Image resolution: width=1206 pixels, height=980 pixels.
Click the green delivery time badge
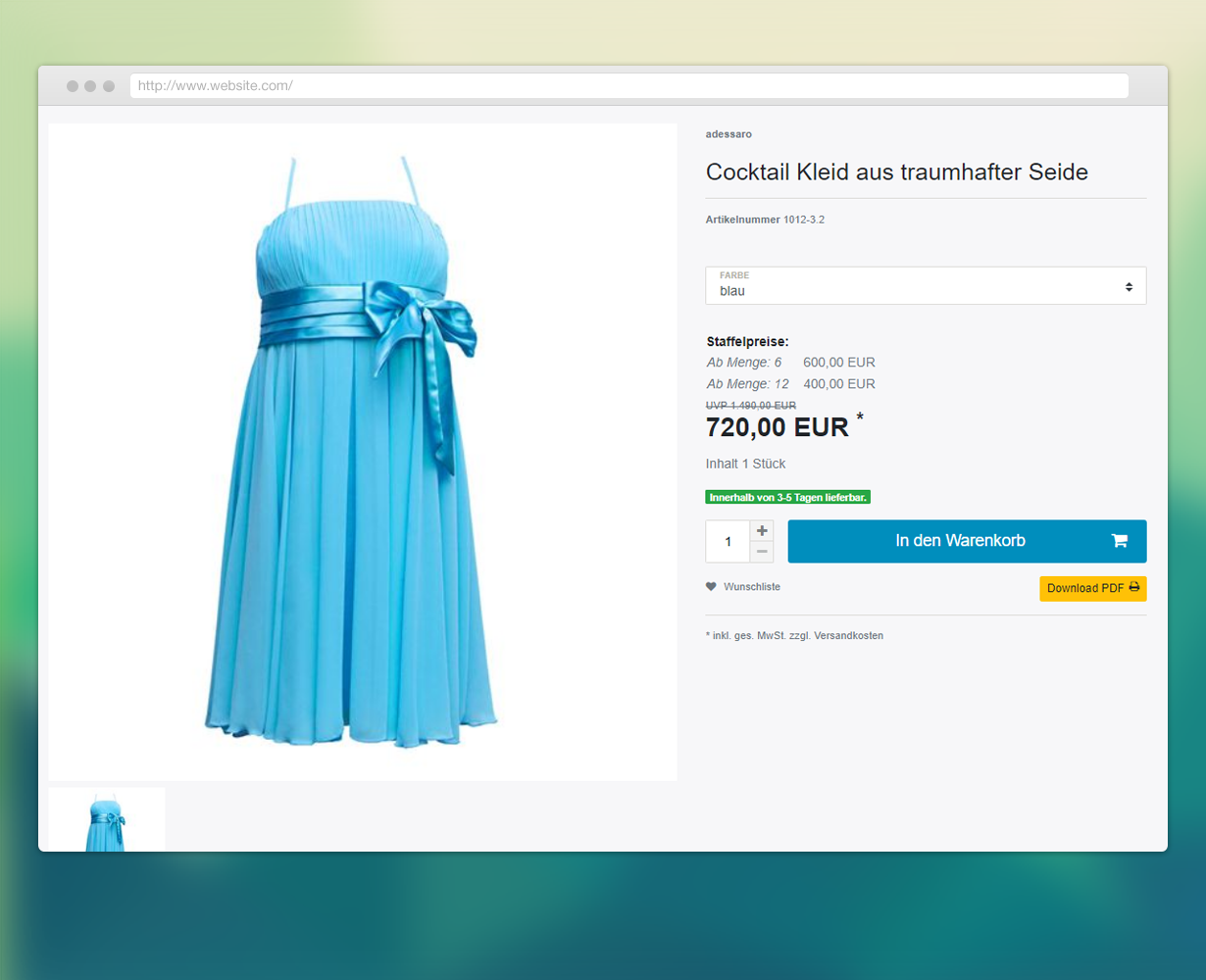tap(787, 498)
